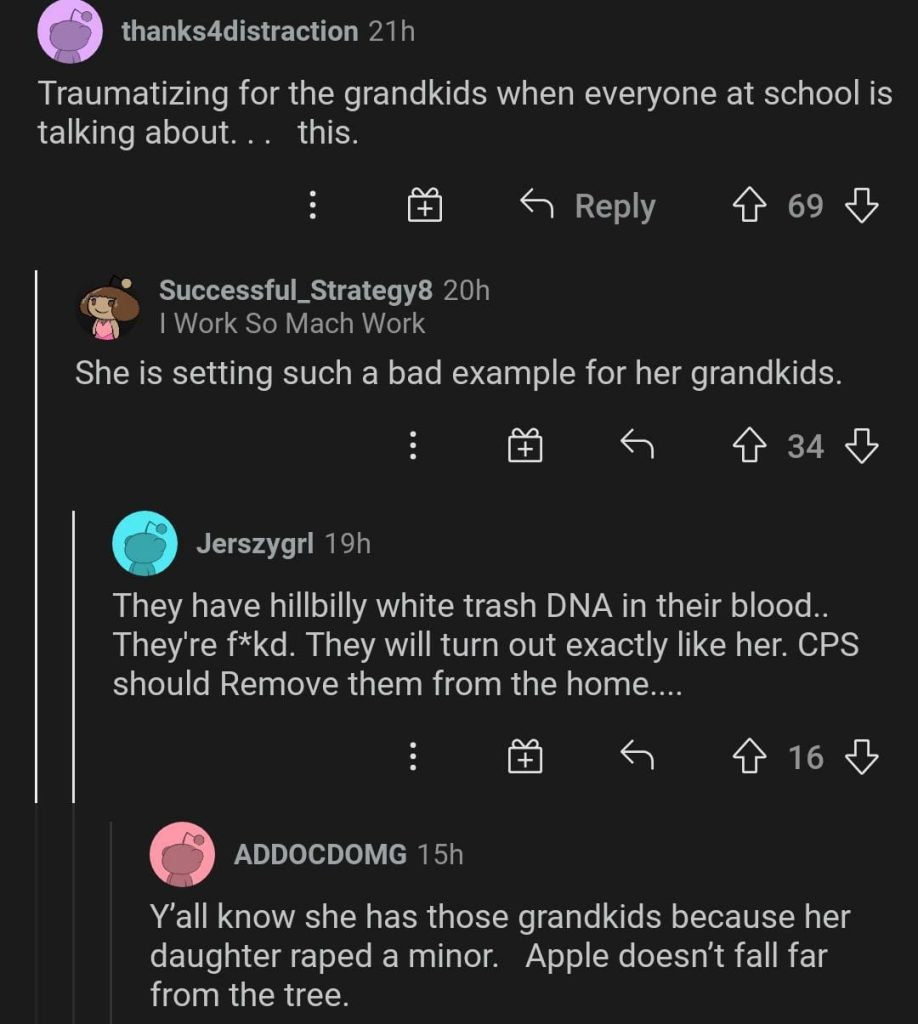Image resolution: width=918 pixels, height=1024 pixels.
Task: Downvote Jerszygrl's comment
Action: [861, 758]
